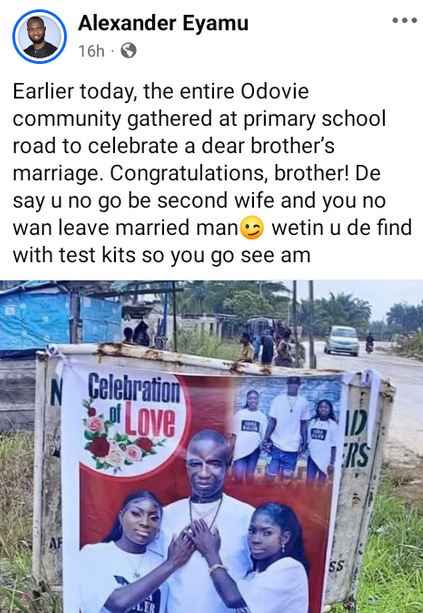The height and width of the screenshot is (613, 423).
Task: Open the 16h post timestamp
Action: point(91,51)
